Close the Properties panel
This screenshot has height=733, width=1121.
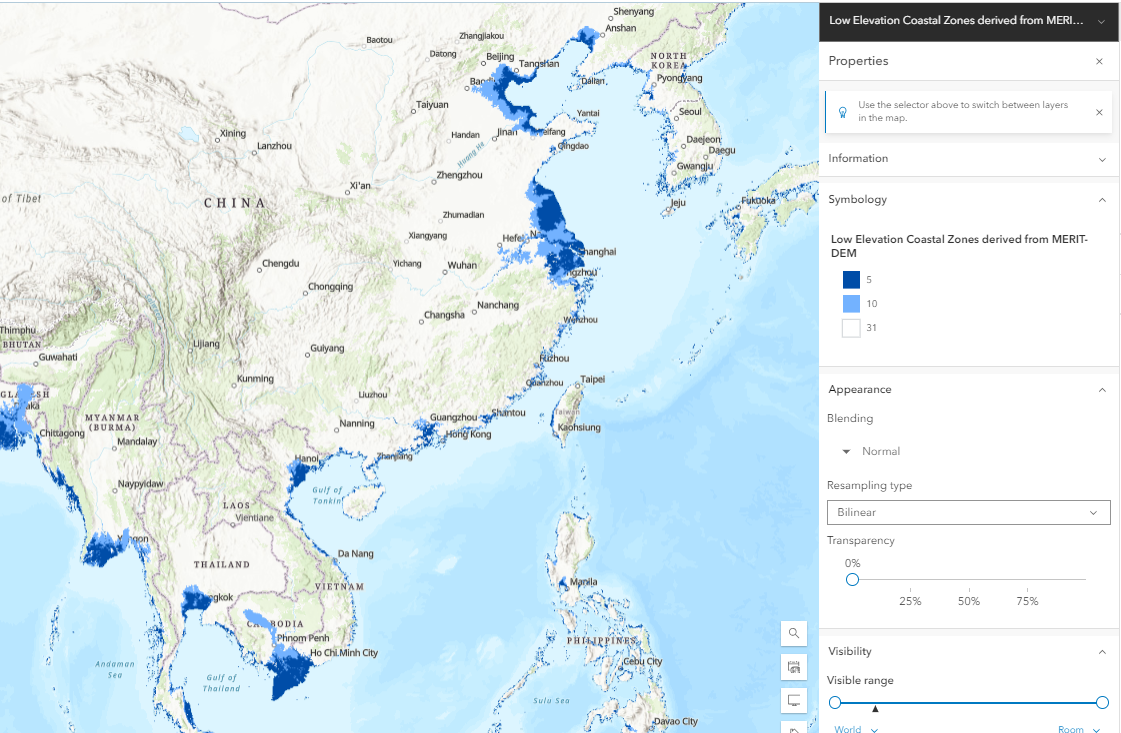(1100, 62)
